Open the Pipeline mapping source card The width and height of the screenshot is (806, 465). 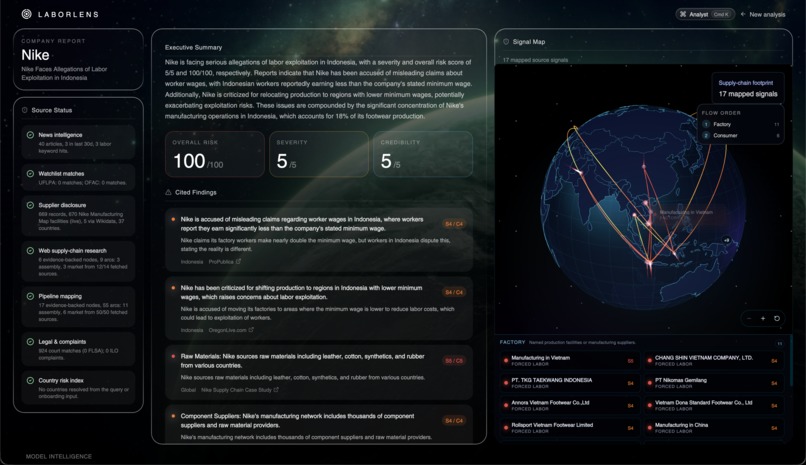click(78, 307)
